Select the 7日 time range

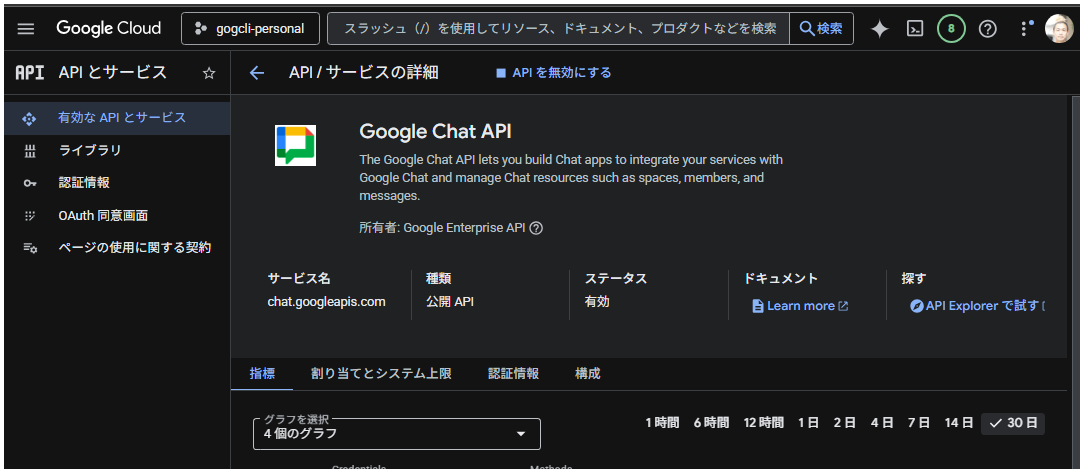(x=919, y=423)
